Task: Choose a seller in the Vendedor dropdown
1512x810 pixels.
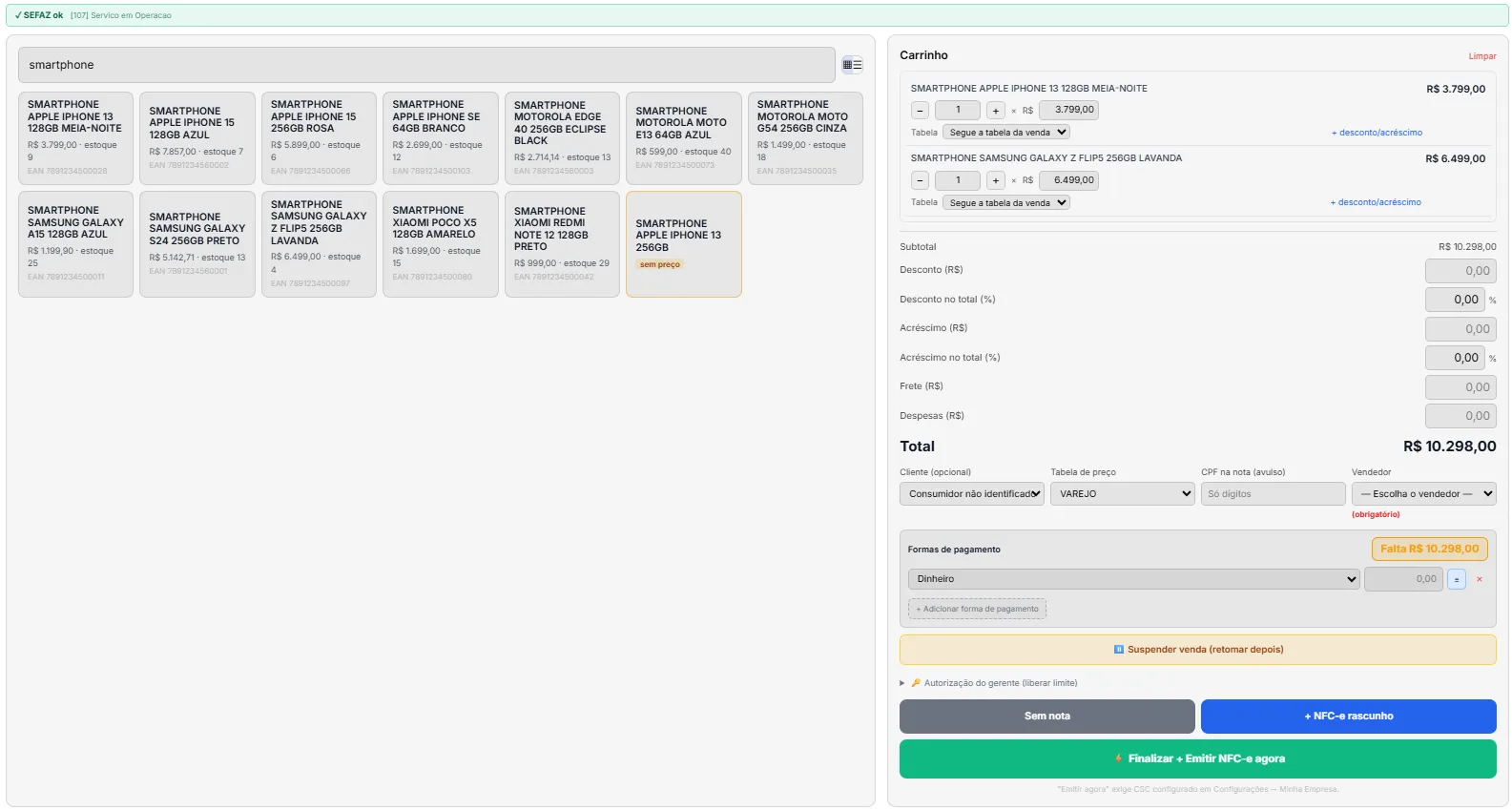Action: (x=1423, y=494)
